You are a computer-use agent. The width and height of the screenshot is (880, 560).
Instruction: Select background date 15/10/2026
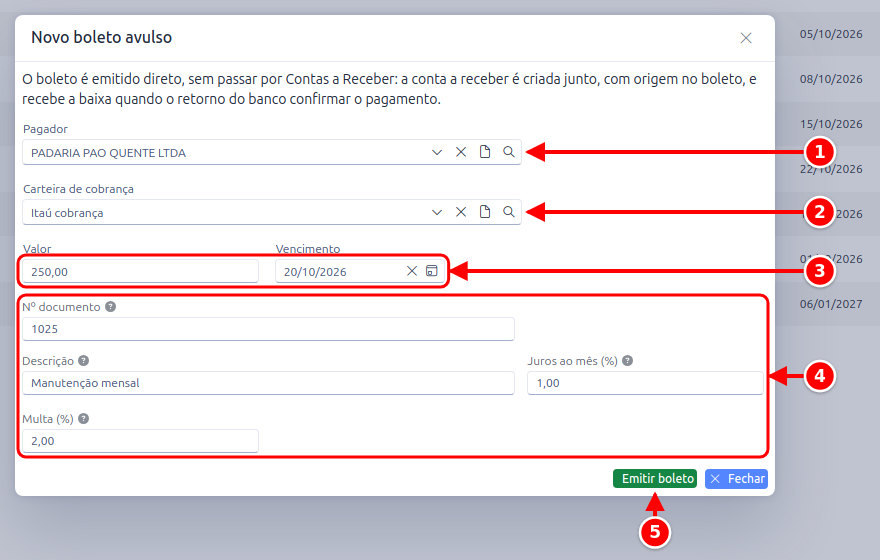[x=831, y=124]
